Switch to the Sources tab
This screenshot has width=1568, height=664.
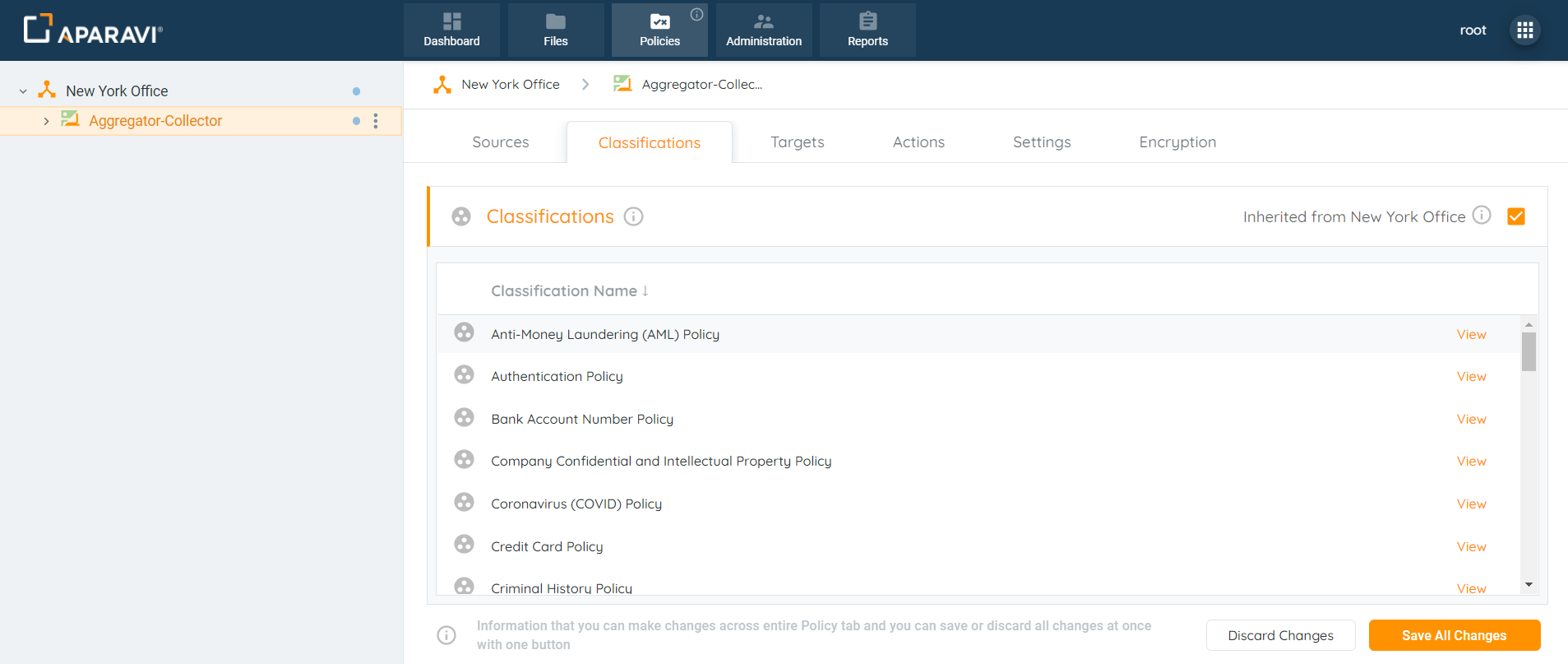(x=500, y=142)
